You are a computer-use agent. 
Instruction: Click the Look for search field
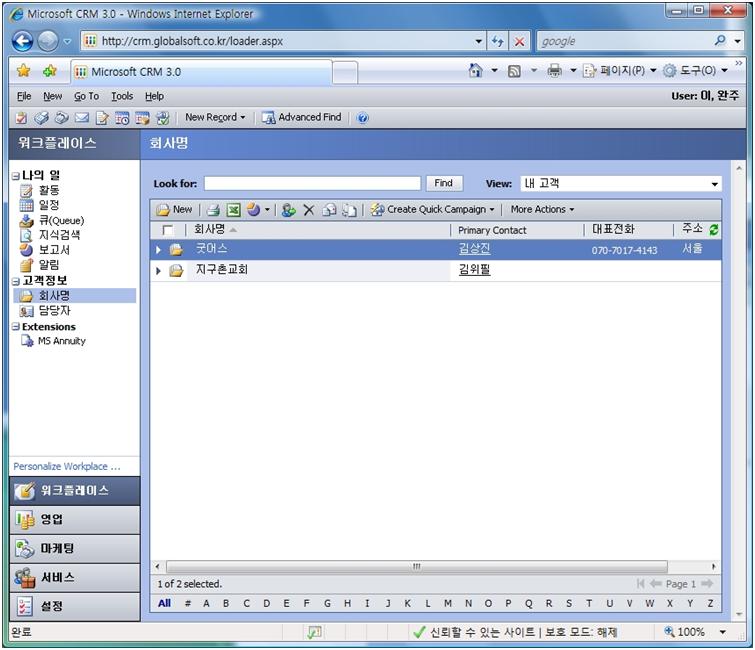[312, 183]
